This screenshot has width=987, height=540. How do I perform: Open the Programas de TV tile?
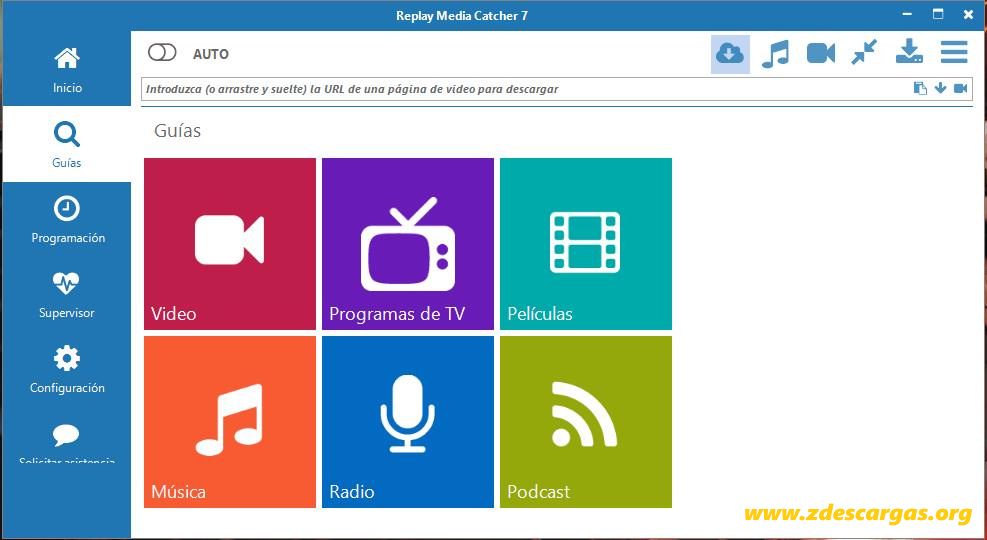click(x=408, y=244)
